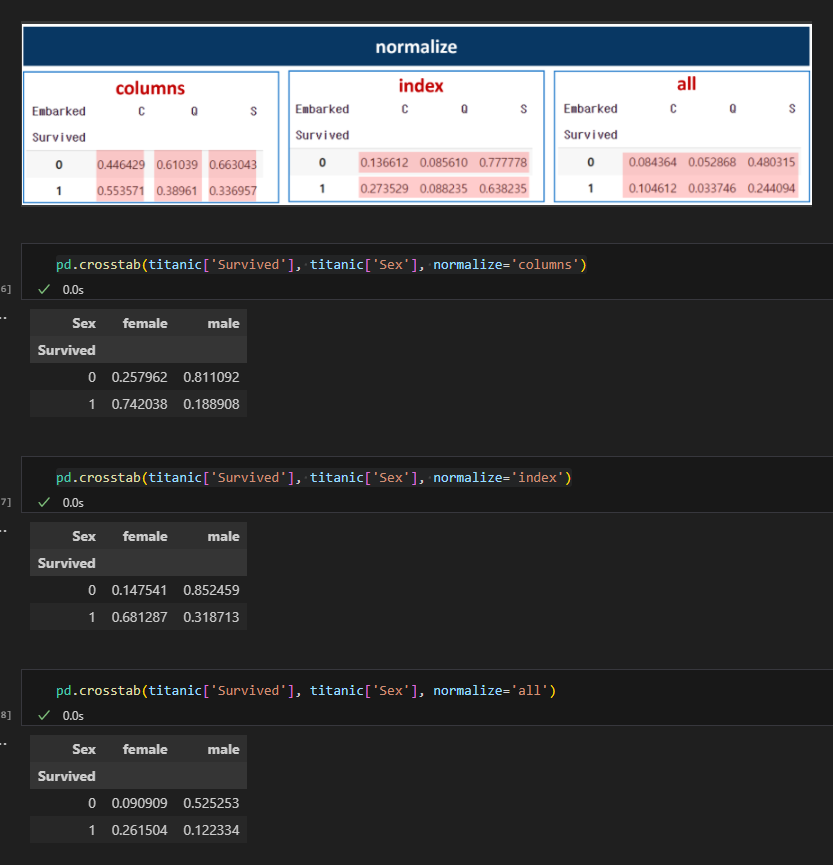
Task: Click the red 'index' heading in the image
Action: (x=421, y=86)
